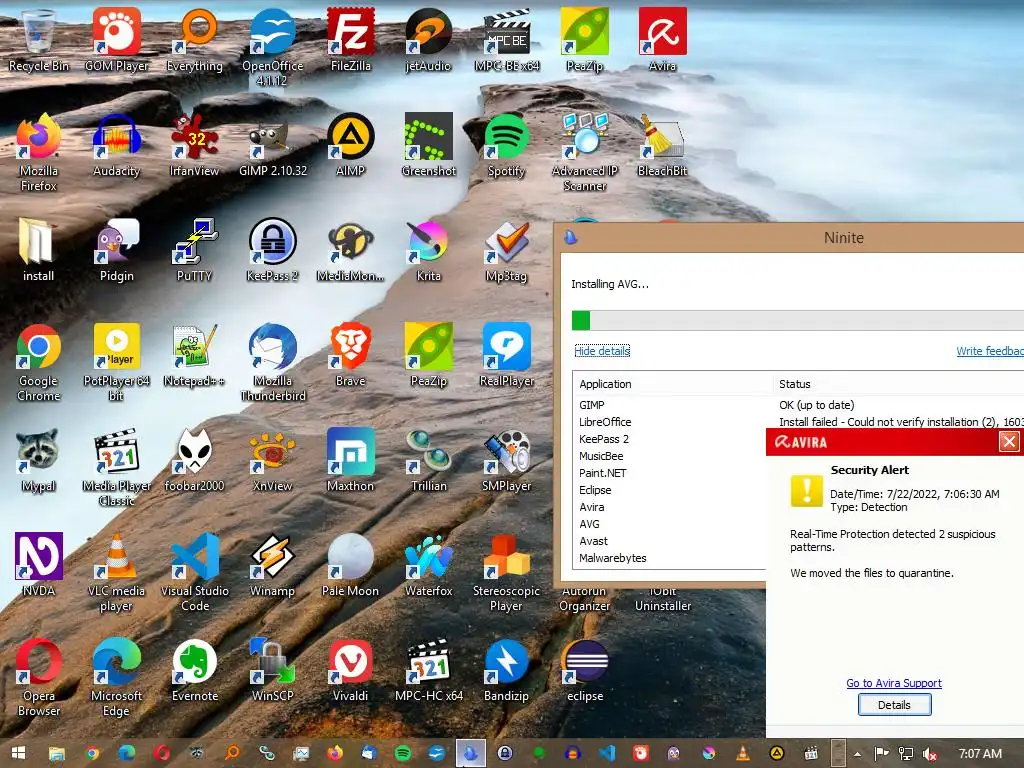Open the eclipse desktop shortcut

click(x=584, y=669)
